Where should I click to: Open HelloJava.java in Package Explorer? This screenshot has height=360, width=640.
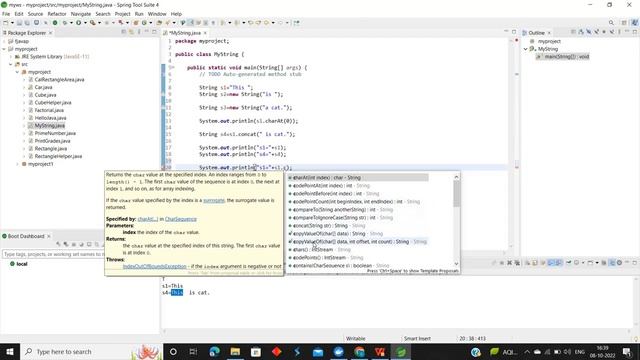pos(51,118)
